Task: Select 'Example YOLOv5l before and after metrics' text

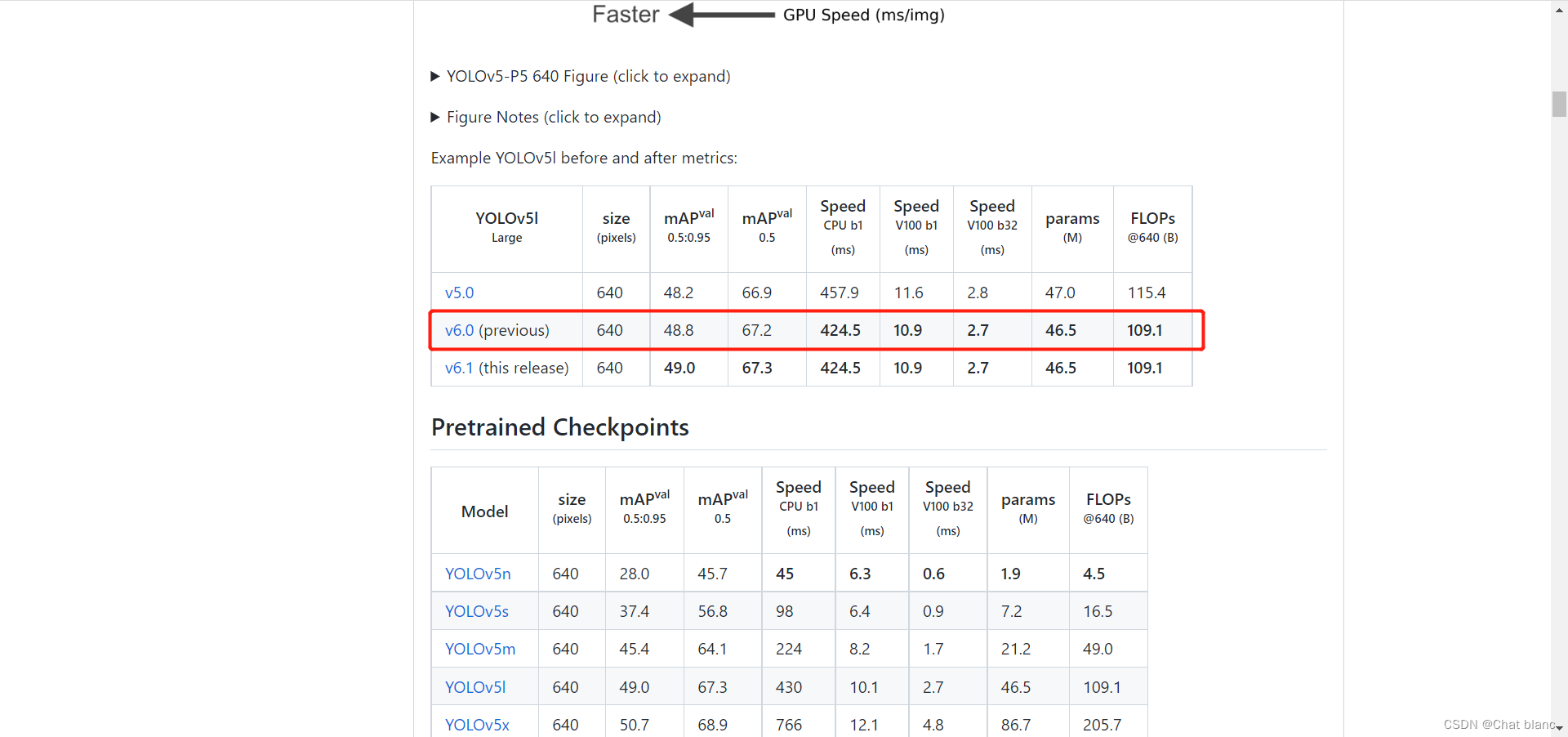Action: pos(584,158)
